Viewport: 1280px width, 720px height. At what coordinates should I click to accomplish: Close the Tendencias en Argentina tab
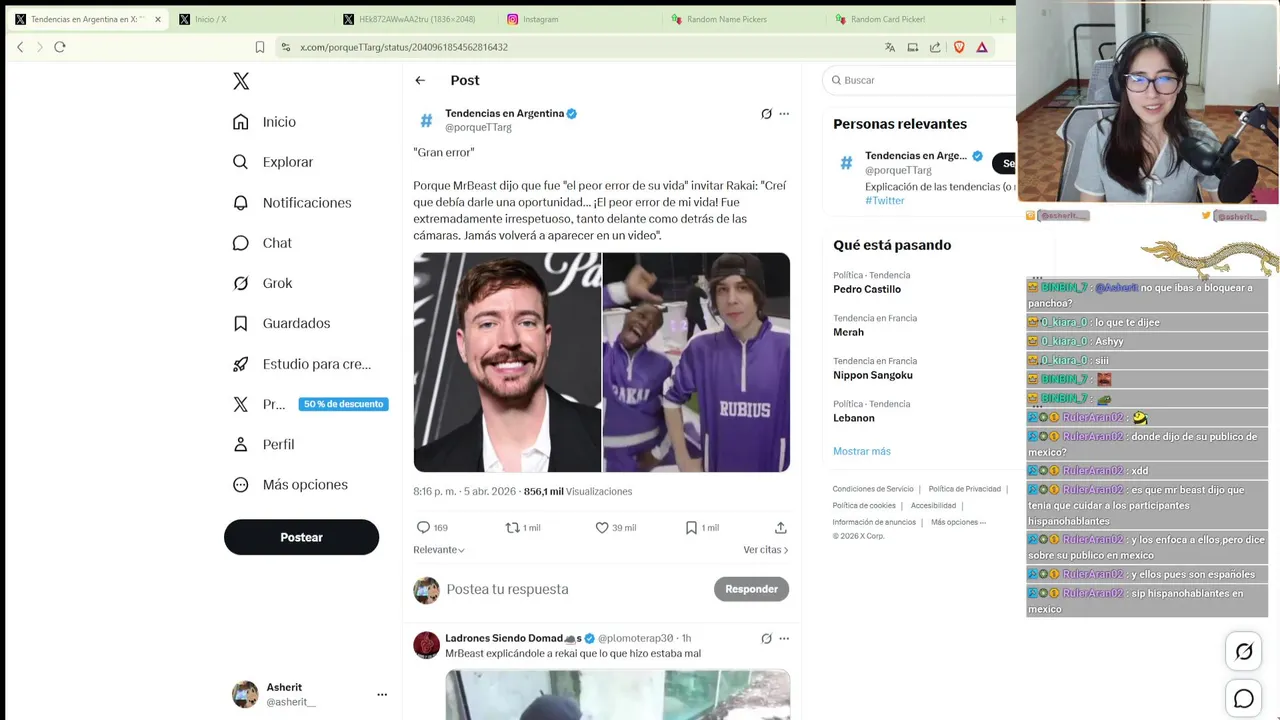[157, 19]
